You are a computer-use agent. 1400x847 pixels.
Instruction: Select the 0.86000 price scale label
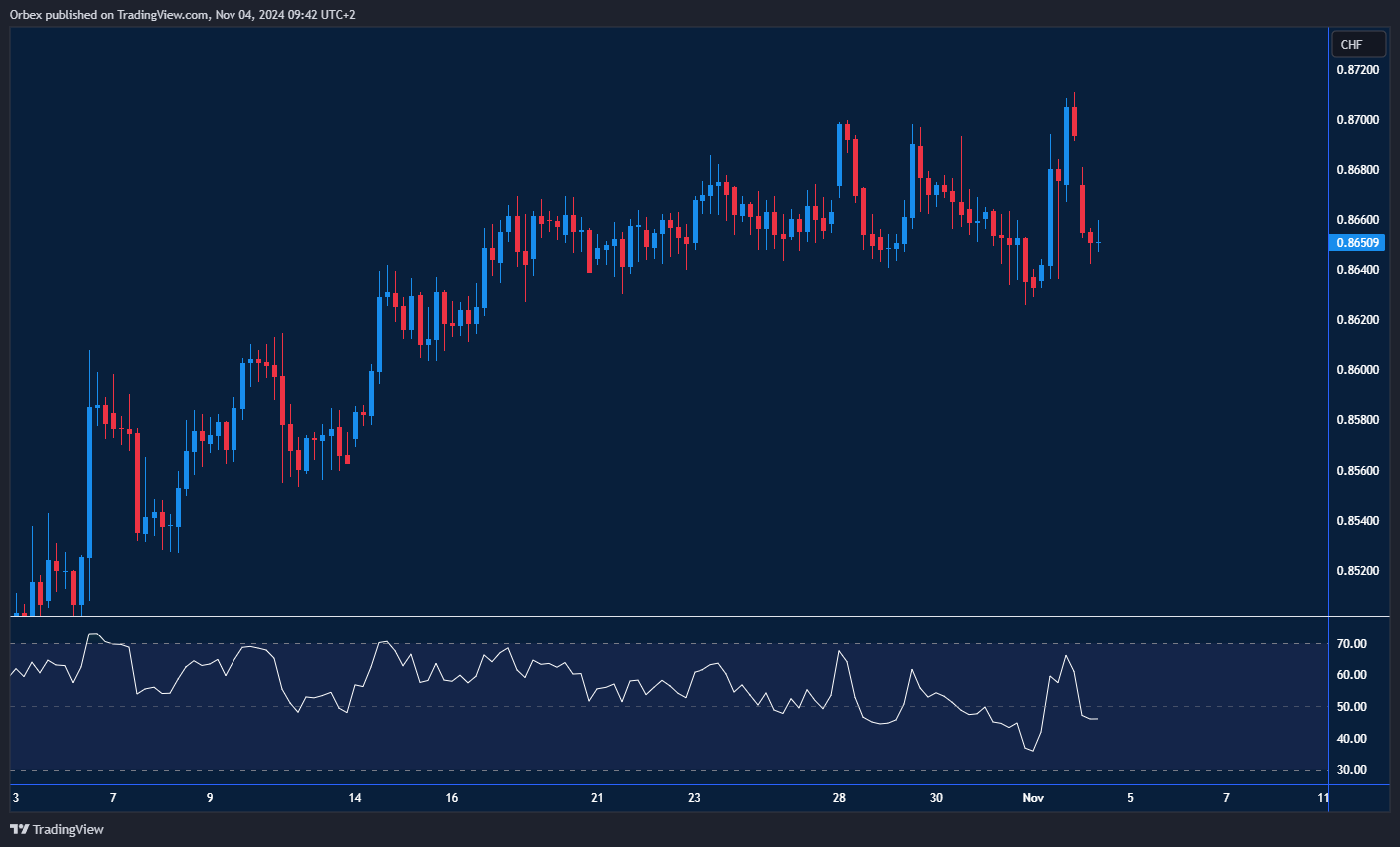pos(1358,370)
